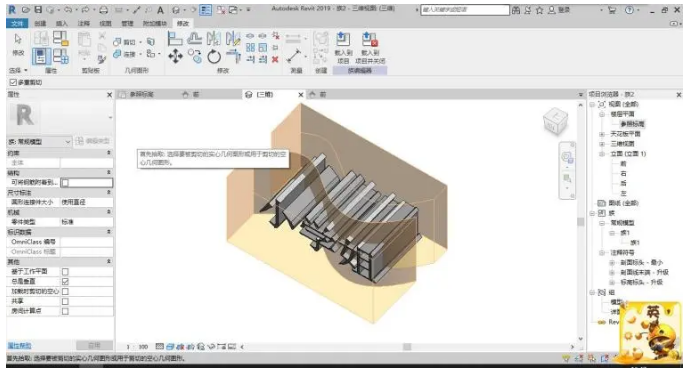Close the Properties panel
This screenshot has width=689, height=371.
tap(109, 95)
